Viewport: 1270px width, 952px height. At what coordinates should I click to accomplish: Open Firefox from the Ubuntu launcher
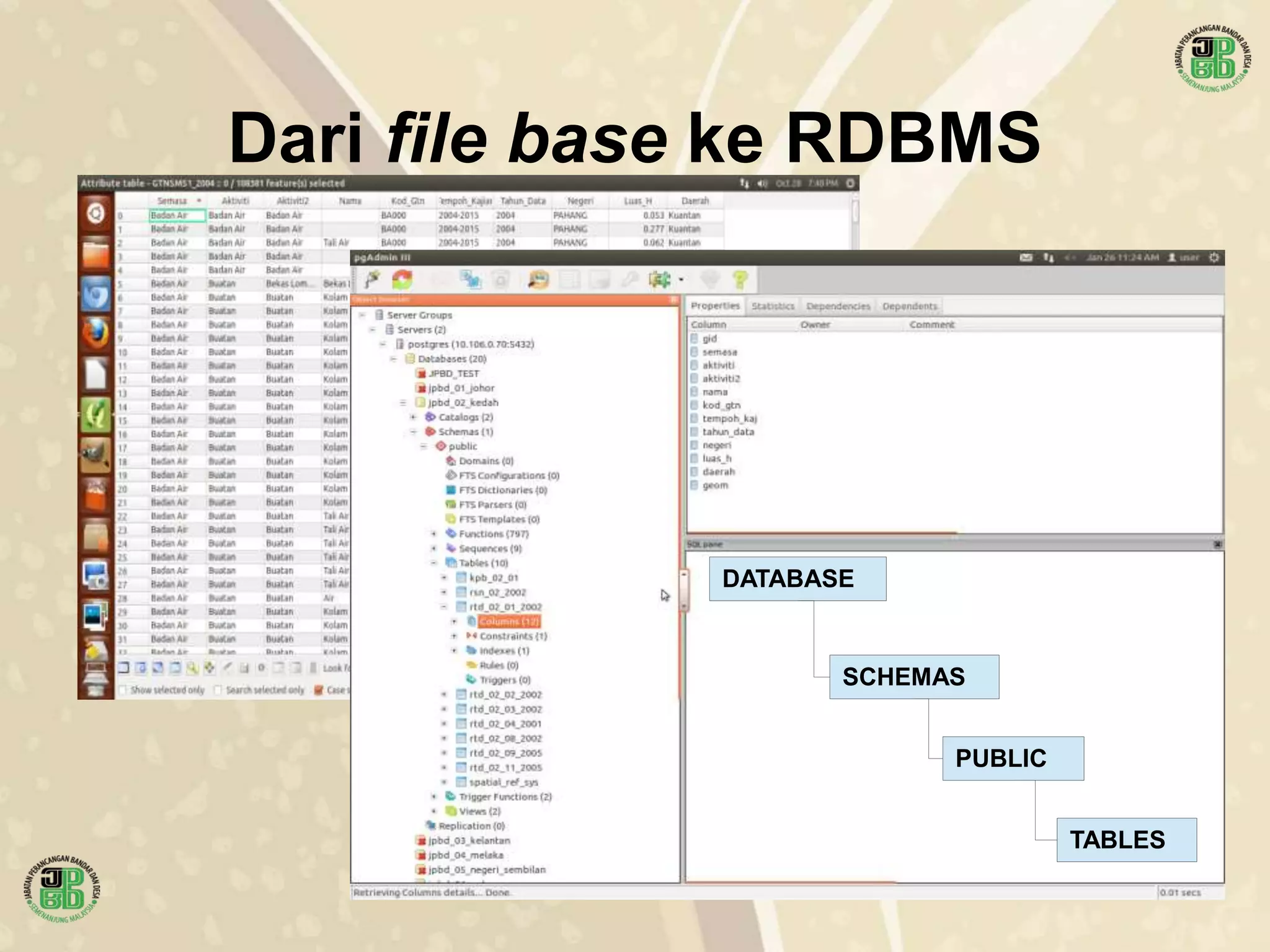coord(95,334)
